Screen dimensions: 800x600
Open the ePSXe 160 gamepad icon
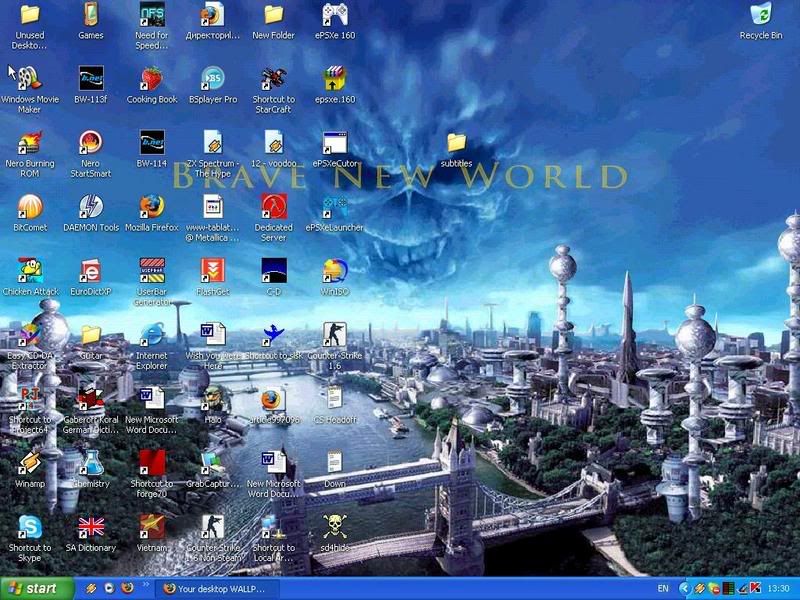coord(335,14)
